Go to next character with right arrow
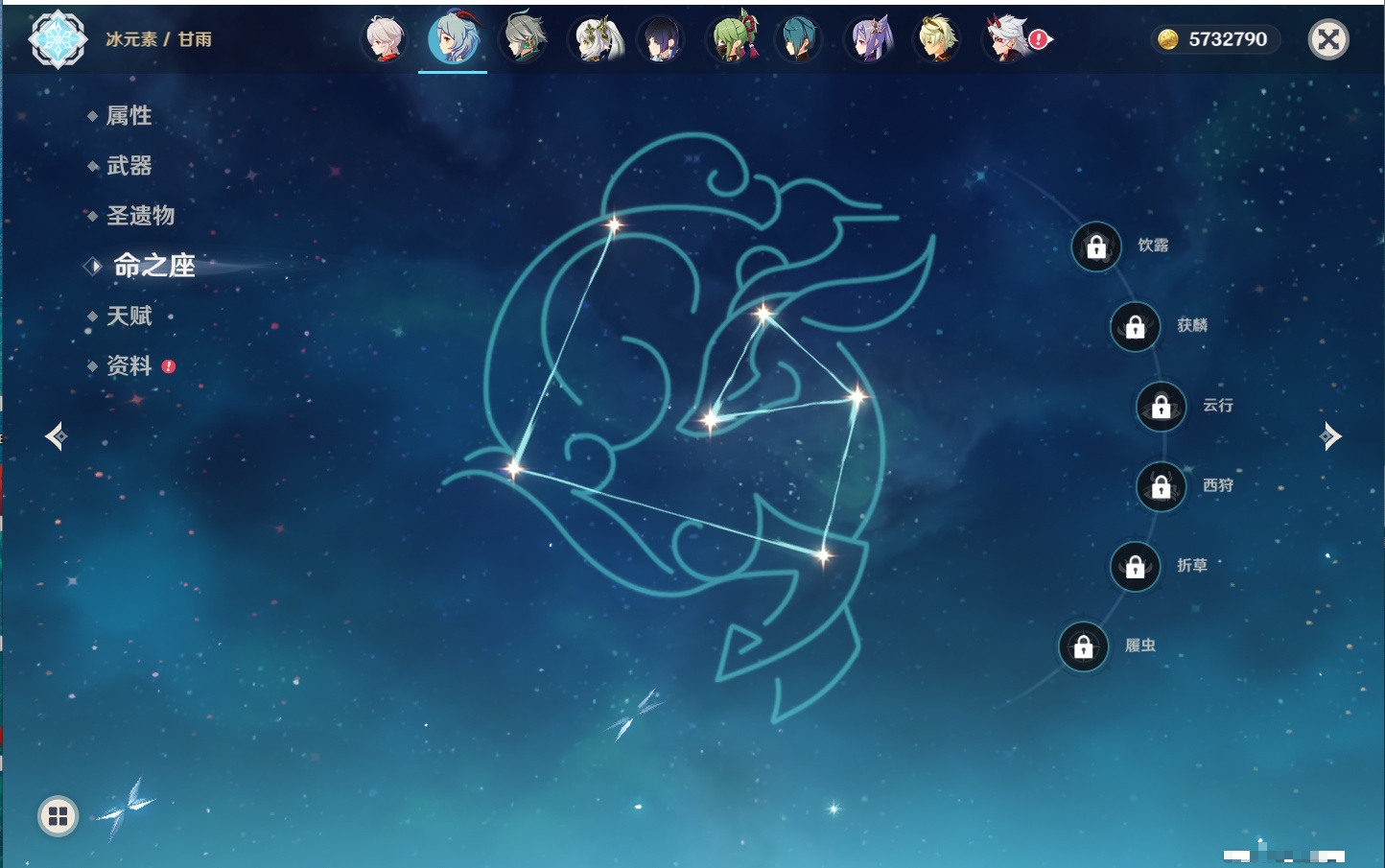Screen dimensions: 1385x868 tap(1330, 436)
